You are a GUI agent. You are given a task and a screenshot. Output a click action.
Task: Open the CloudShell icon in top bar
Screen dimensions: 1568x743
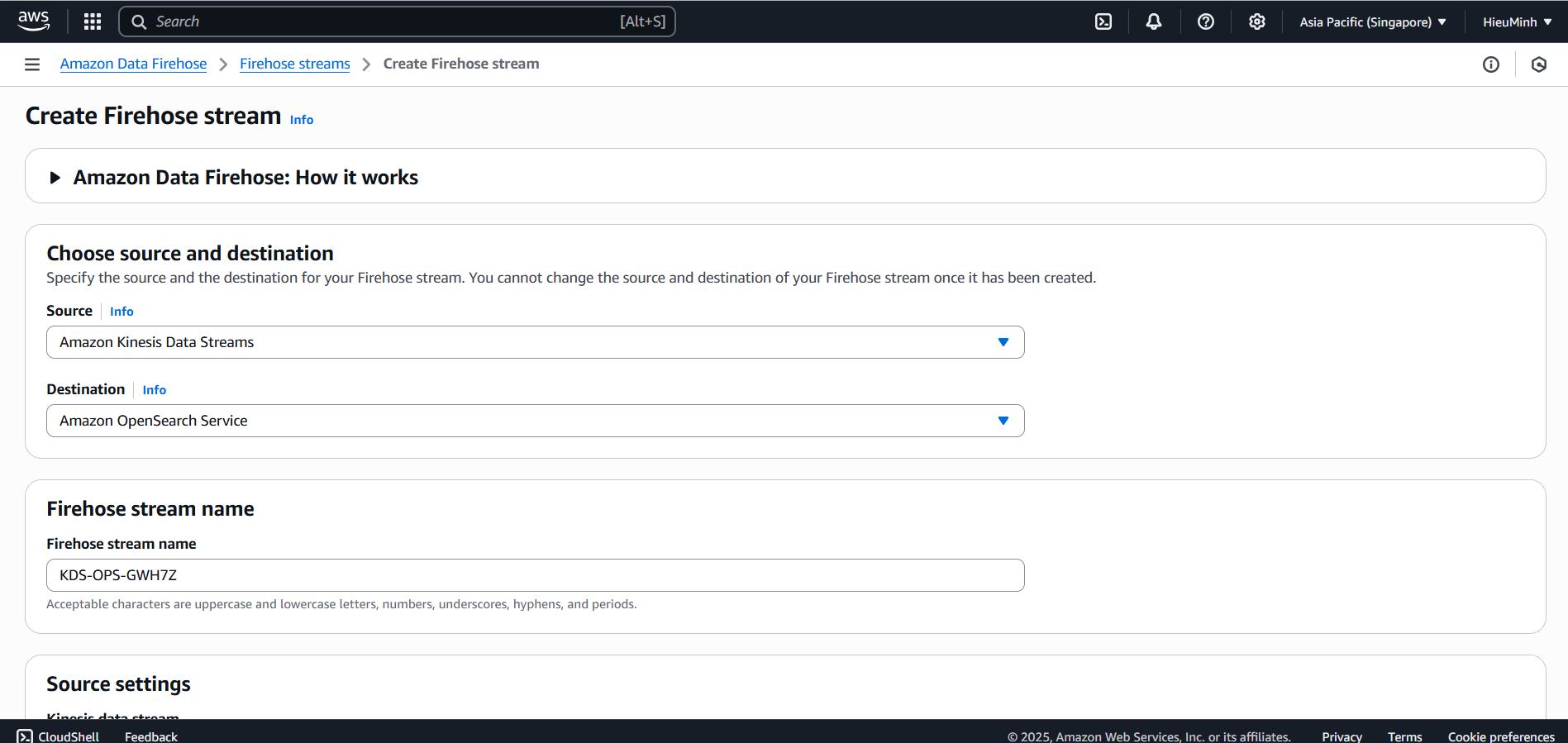pos(1103,21)
